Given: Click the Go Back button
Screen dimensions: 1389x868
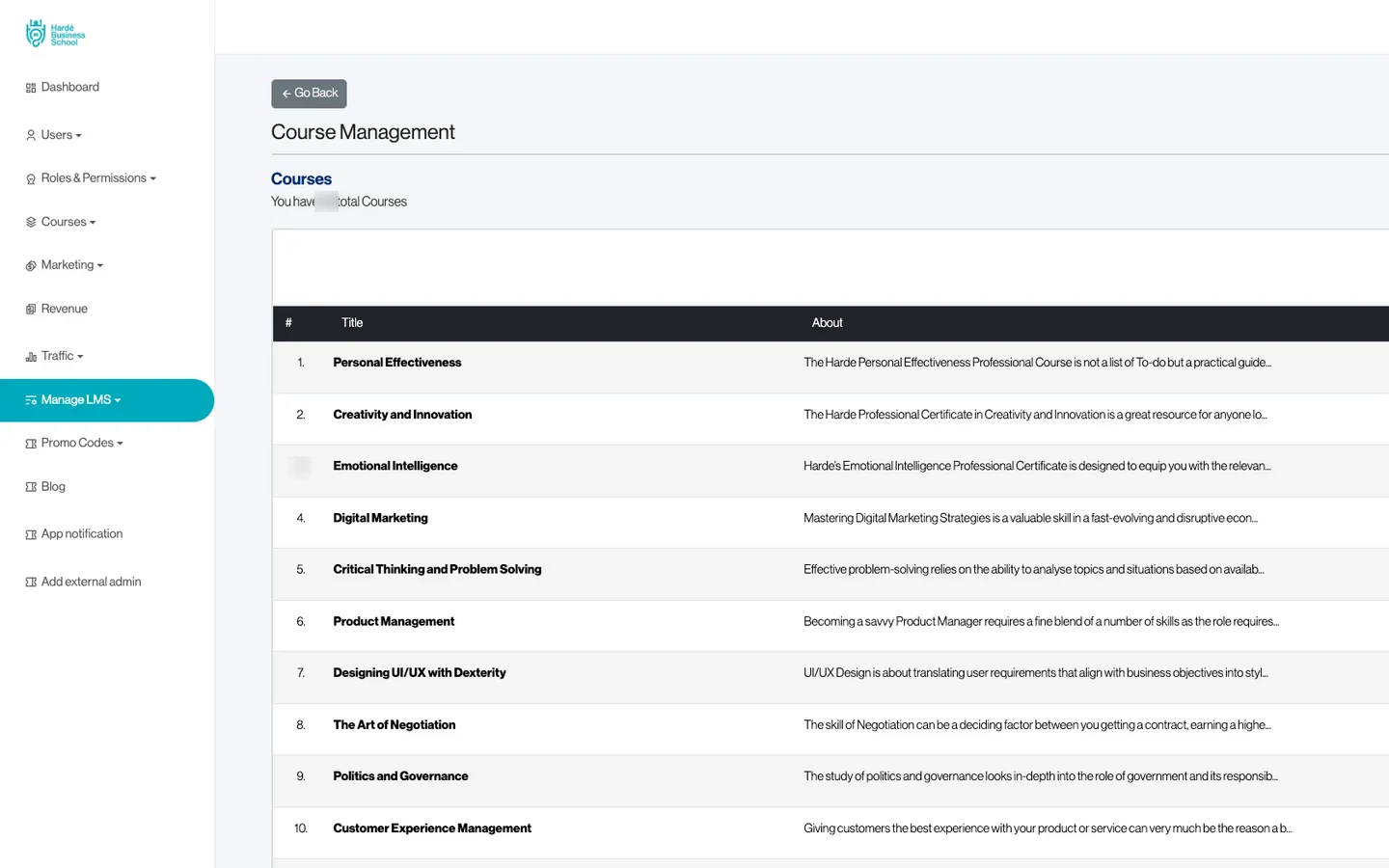Looking at the screenshot, I should coord(309,94).
